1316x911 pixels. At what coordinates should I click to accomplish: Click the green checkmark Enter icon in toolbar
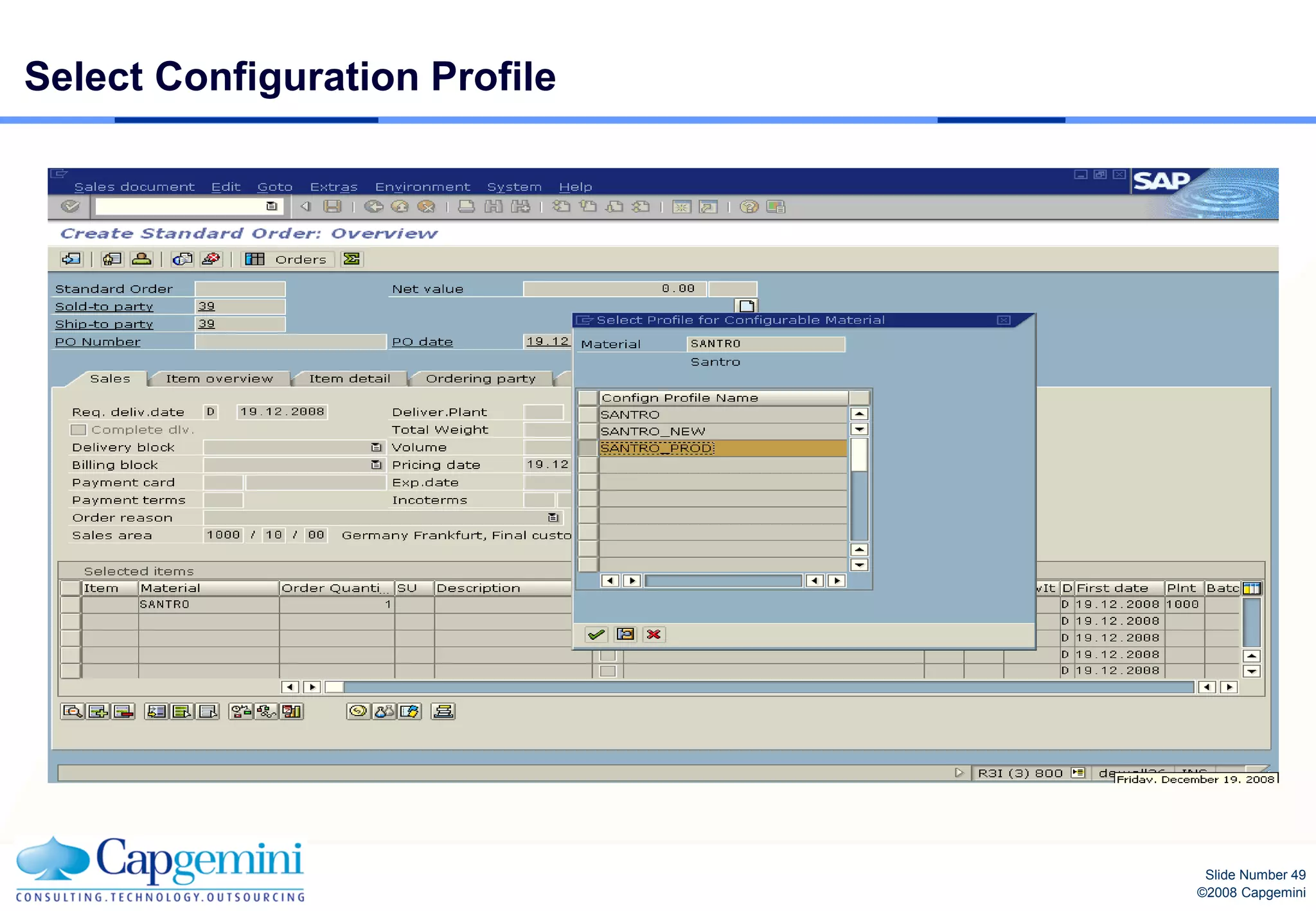(69, 206)
